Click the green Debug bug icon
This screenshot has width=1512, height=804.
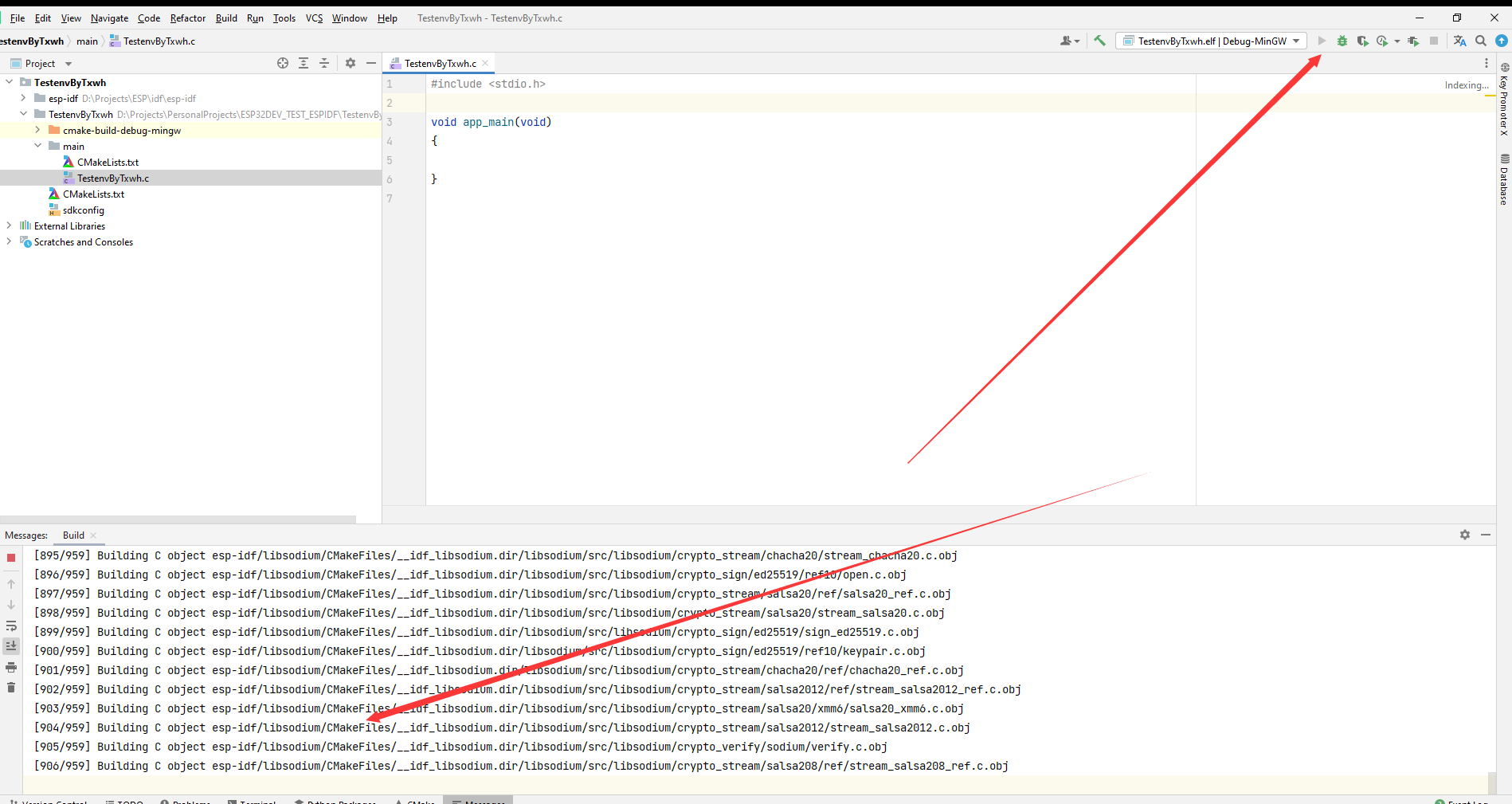(x=1342, y=41)
